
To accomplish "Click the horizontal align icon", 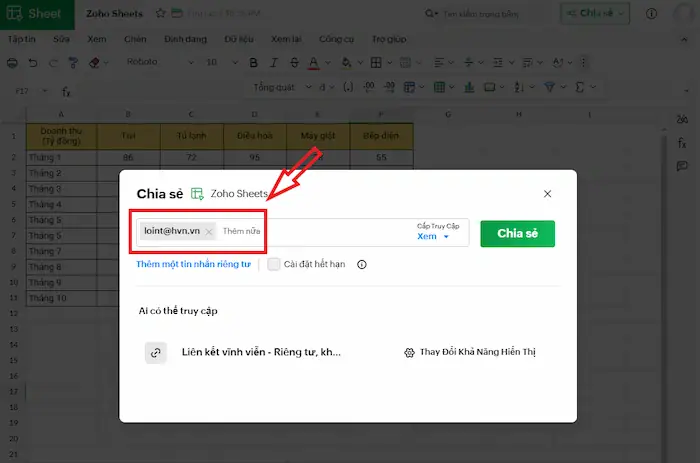I will [x=439, y=63].
